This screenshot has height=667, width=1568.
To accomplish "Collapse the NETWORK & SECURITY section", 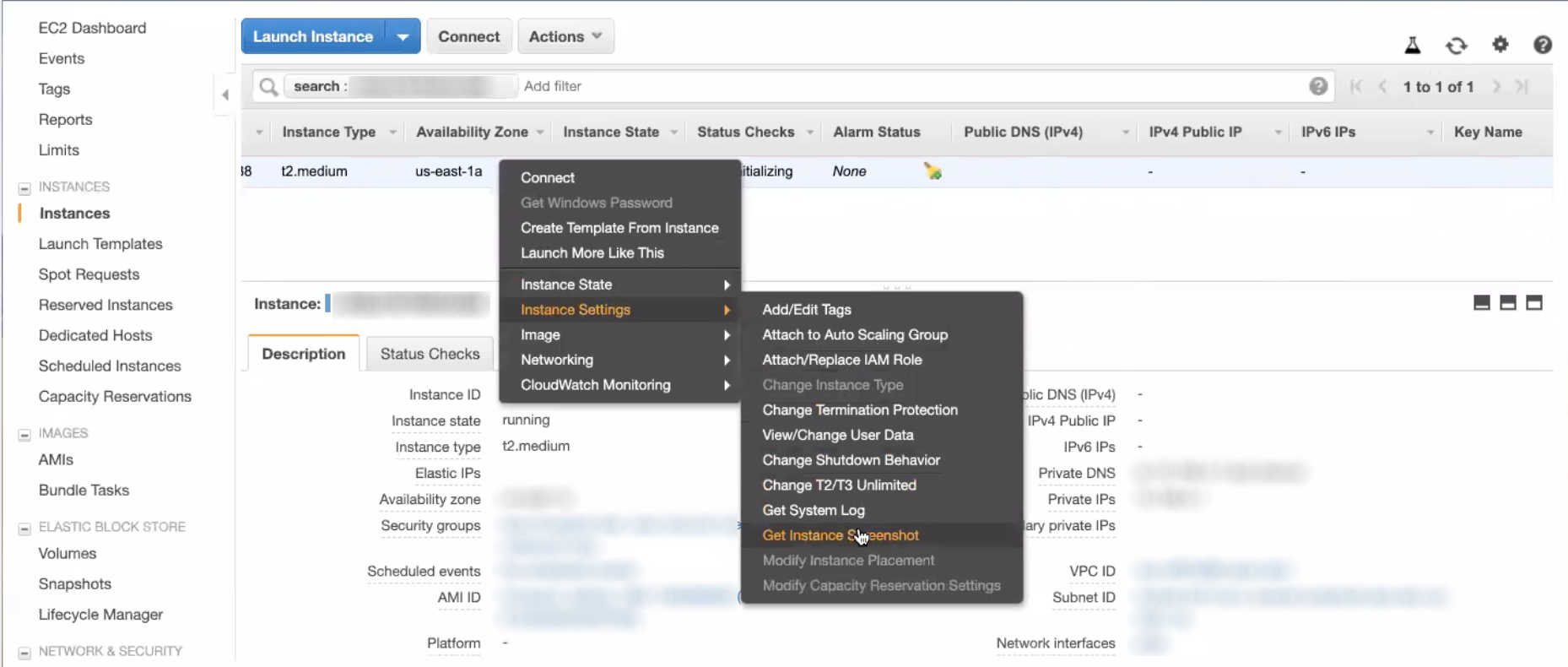I will 24,653.
